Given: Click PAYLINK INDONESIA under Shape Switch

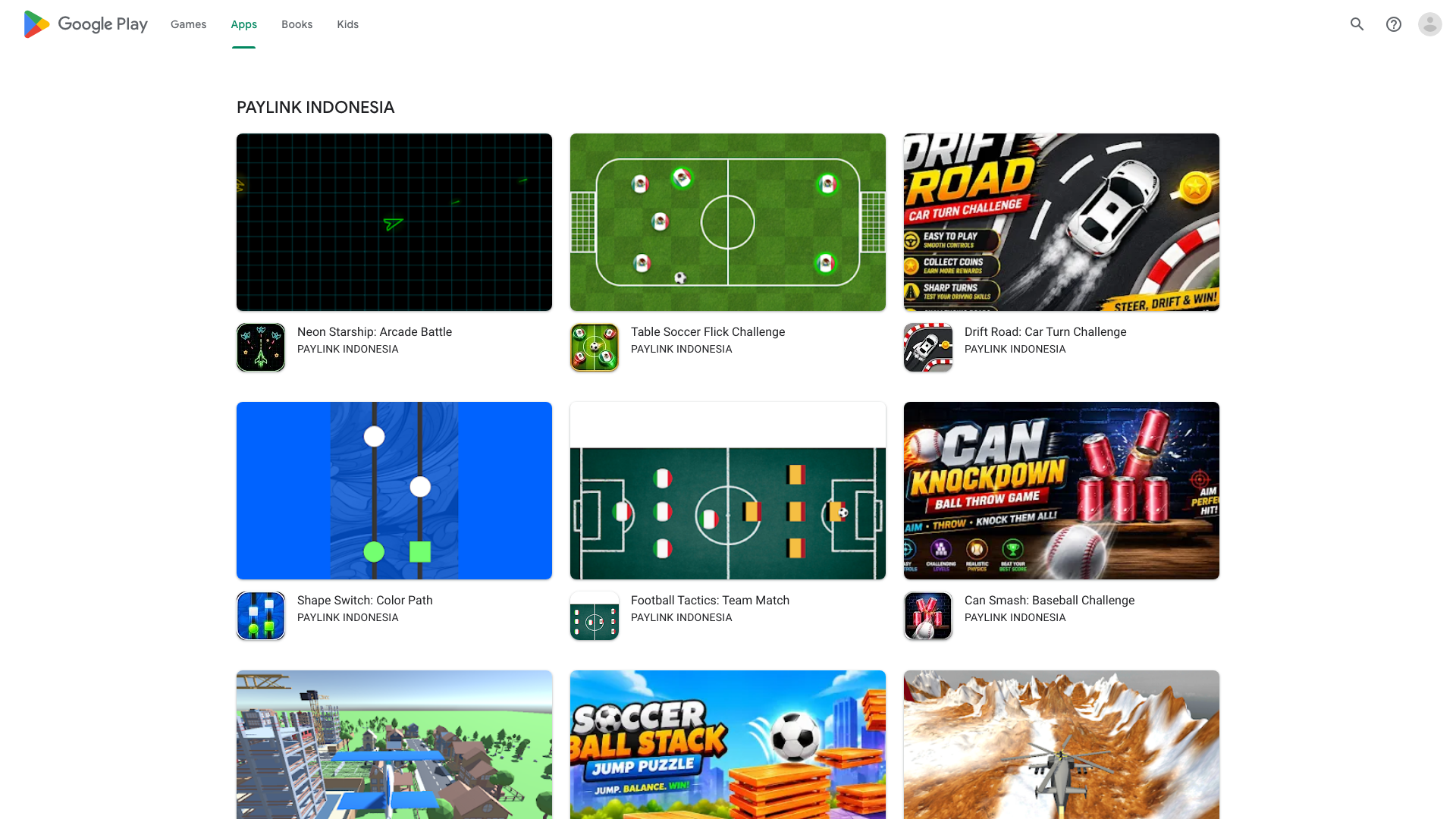Looking at the screenshot, I should click(347, 618).
